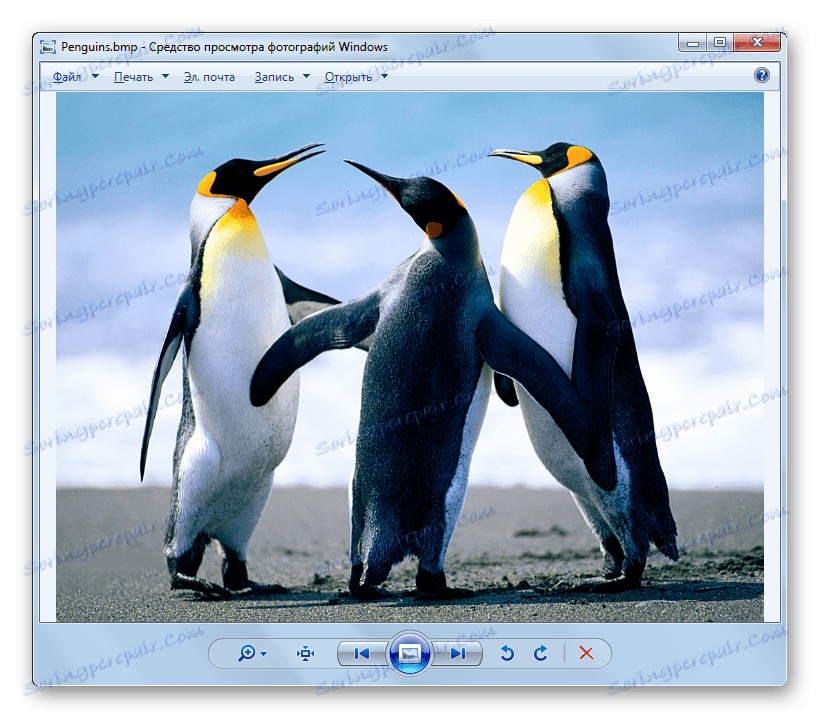Open the Печать menu
Viewport: 820px width, 719px height.
coord(133,77)
